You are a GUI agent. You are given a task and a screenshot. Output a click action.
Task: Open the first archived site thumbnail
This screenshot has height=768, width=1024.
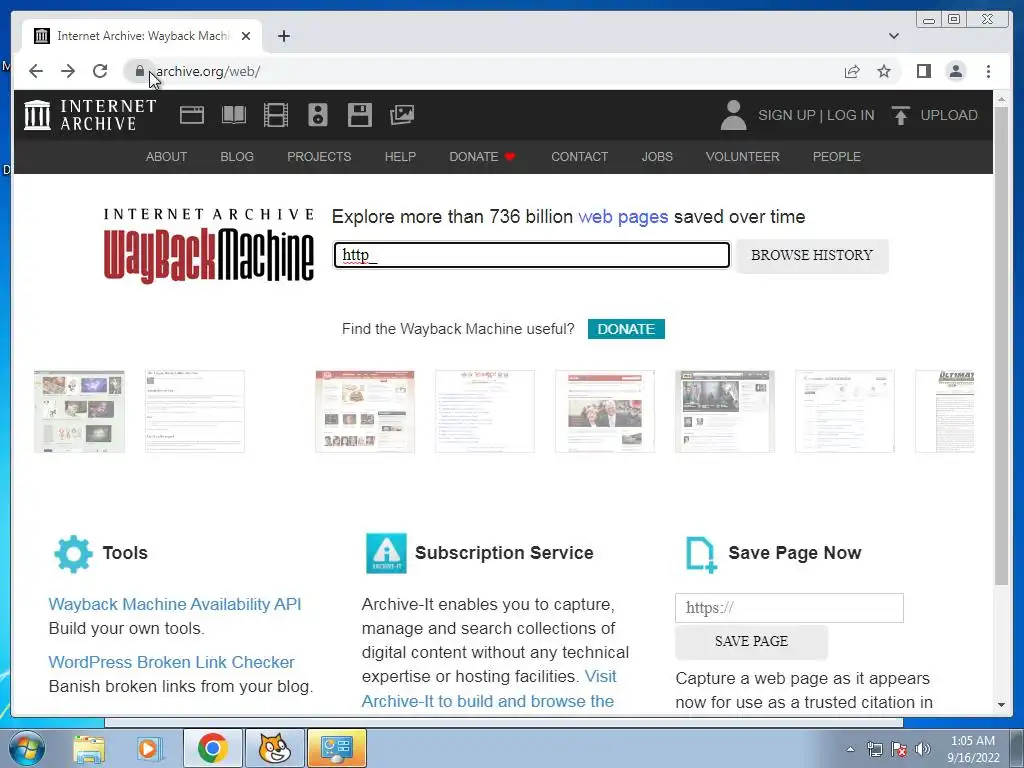79,411
